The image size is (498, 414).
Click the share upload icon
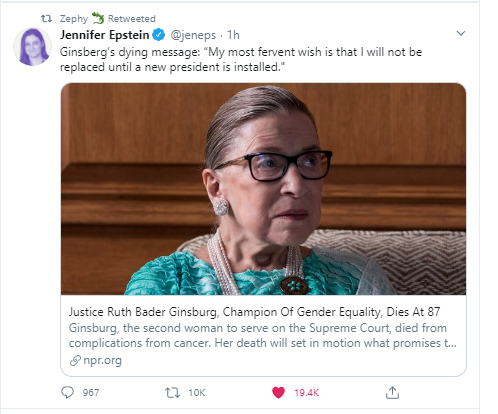click(x=392, y=392)
